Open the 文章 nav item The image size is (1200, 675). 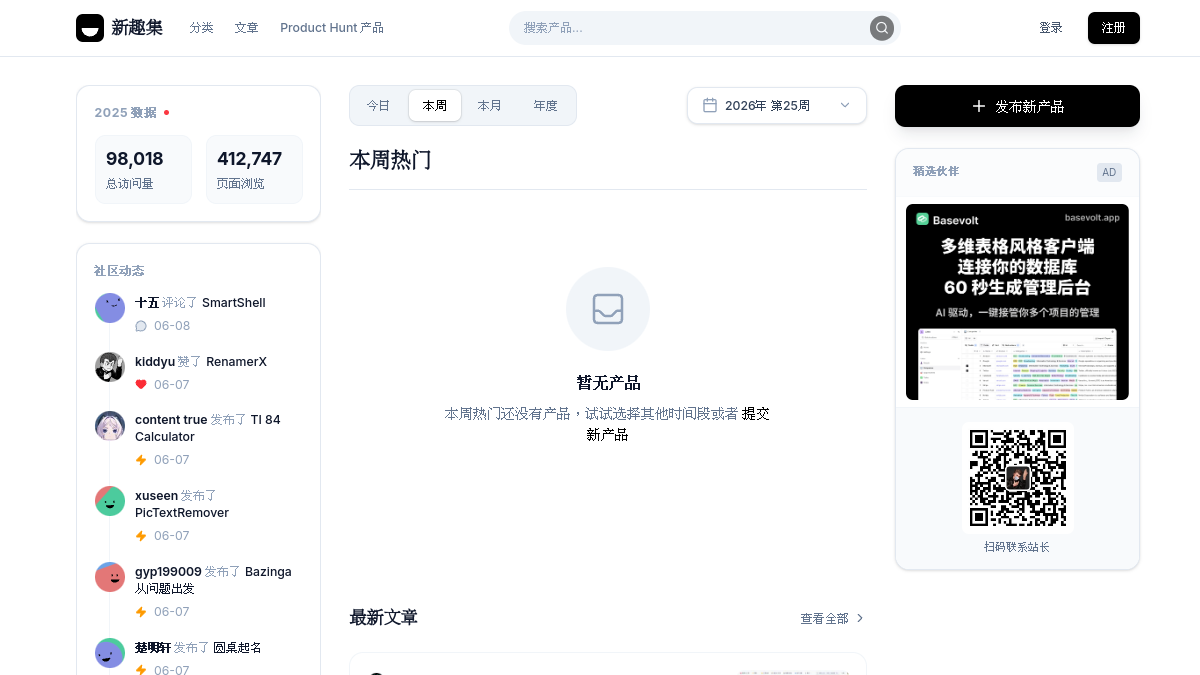pyautogui.click(x=247, y=28)
